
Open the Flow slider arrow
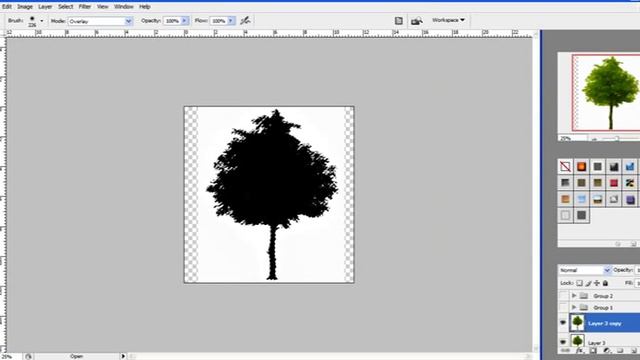(231, 21)
